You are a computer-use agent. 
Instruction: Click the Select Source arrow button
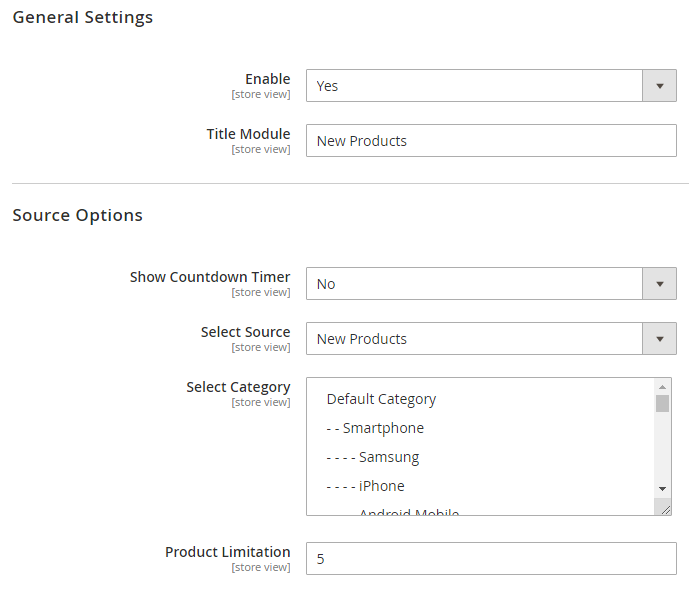coord(659,339)
